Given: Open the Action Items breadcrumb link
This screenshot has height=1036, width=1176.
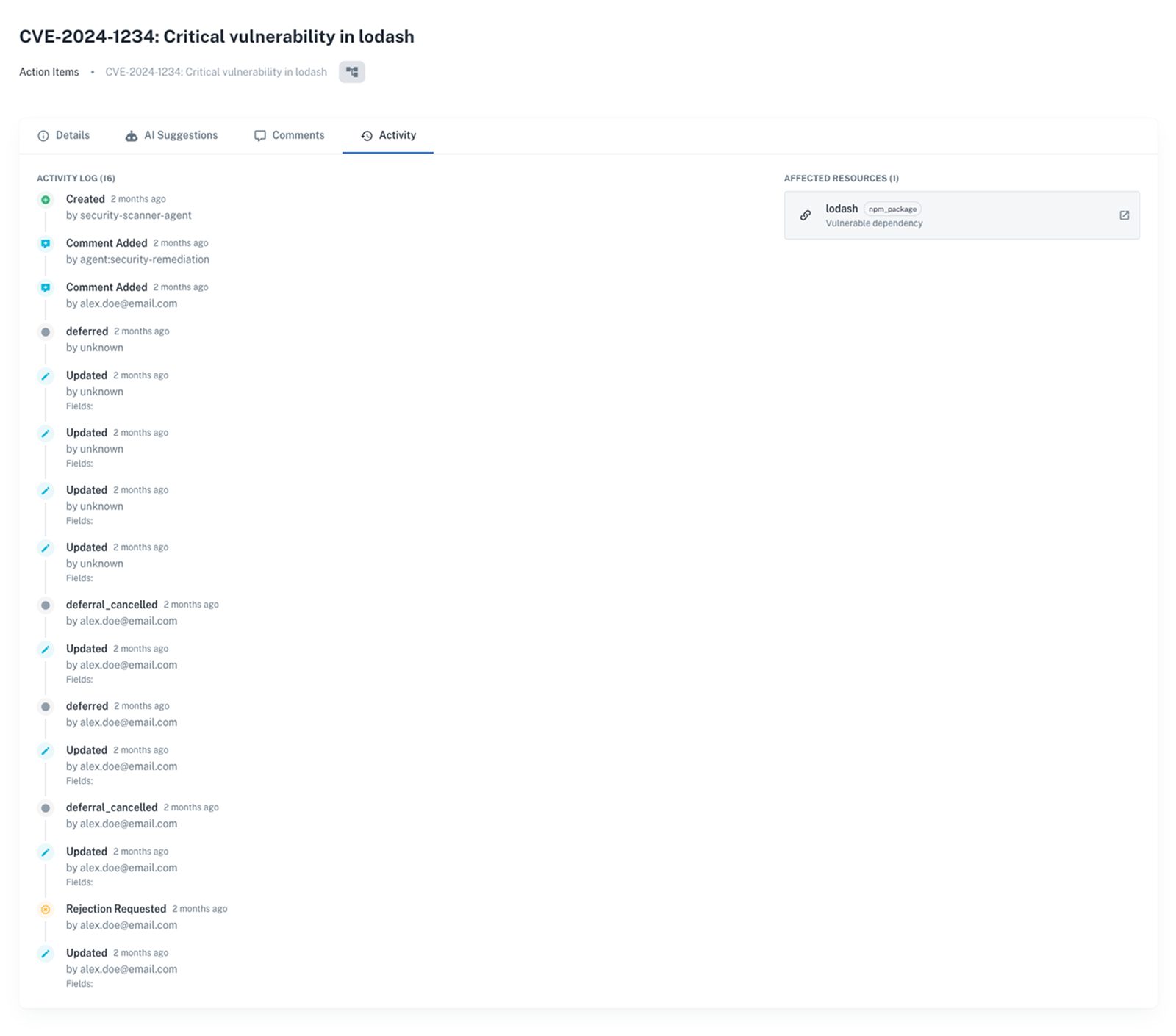Looking at the screenshot, I should [x=49, y=71].
